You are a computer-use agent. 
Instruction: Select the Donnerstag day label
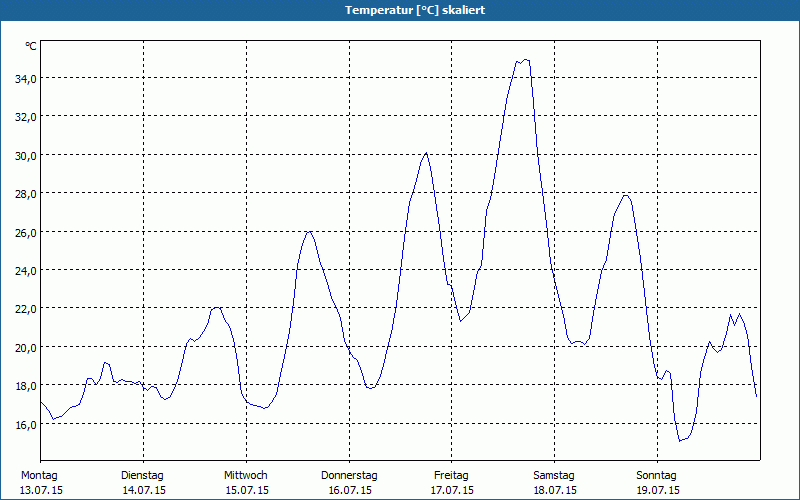coord(349,475)
